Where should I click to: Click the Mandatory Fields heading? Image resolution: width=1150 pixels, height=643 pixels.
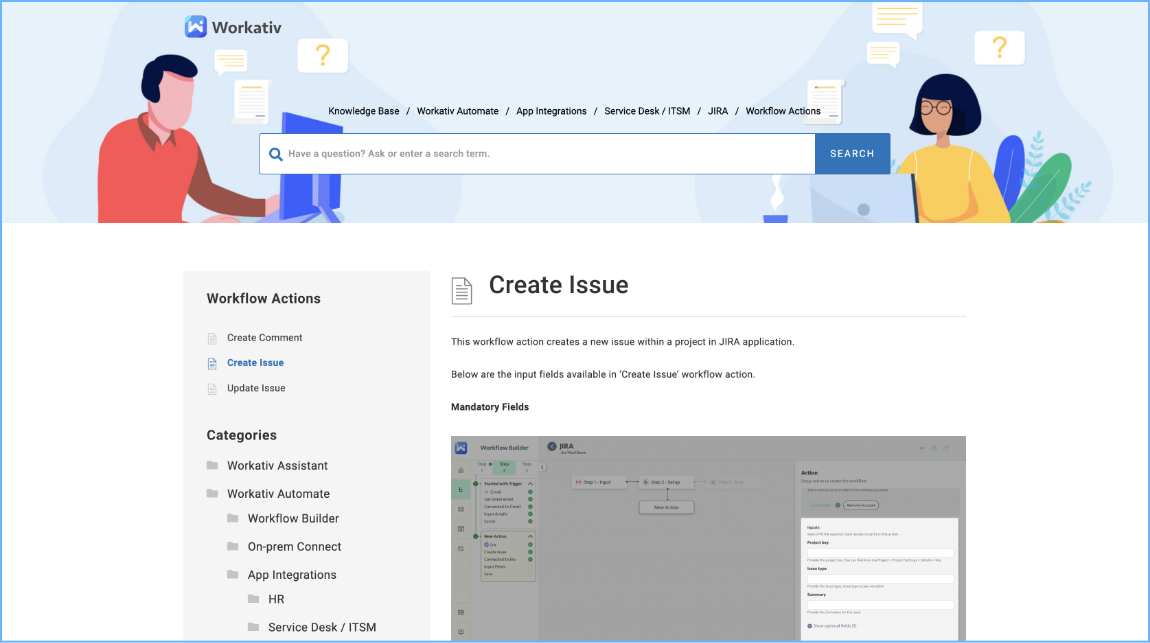(490, 407)
